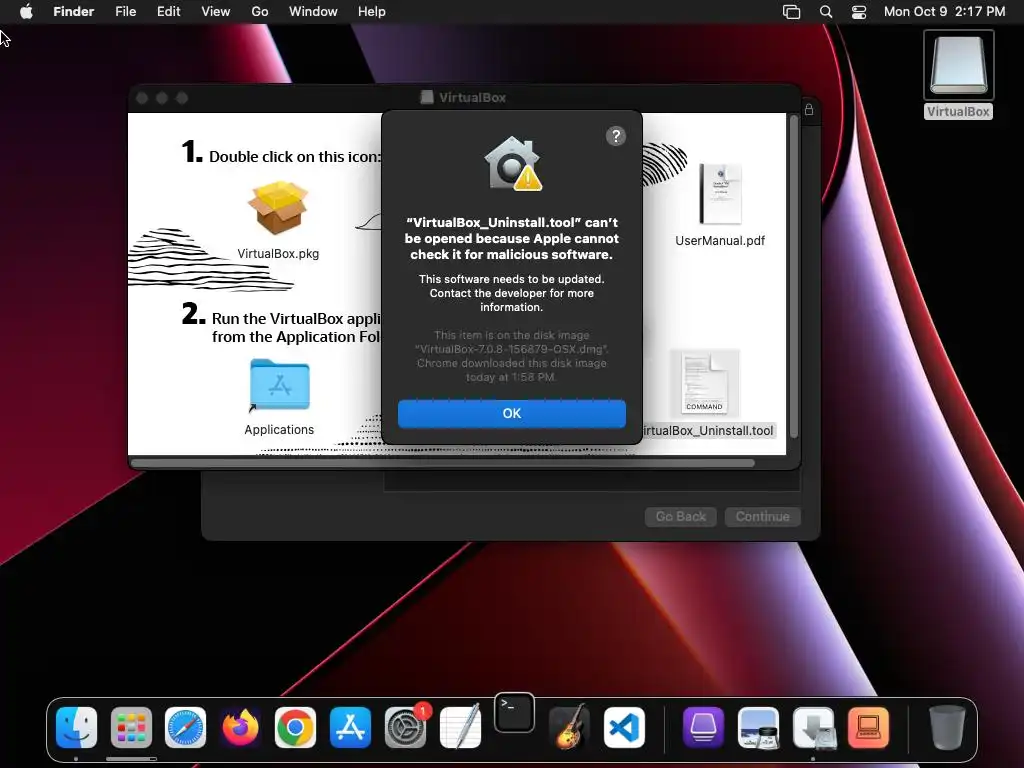Click the date and time in menu bar

click(944, 12)
